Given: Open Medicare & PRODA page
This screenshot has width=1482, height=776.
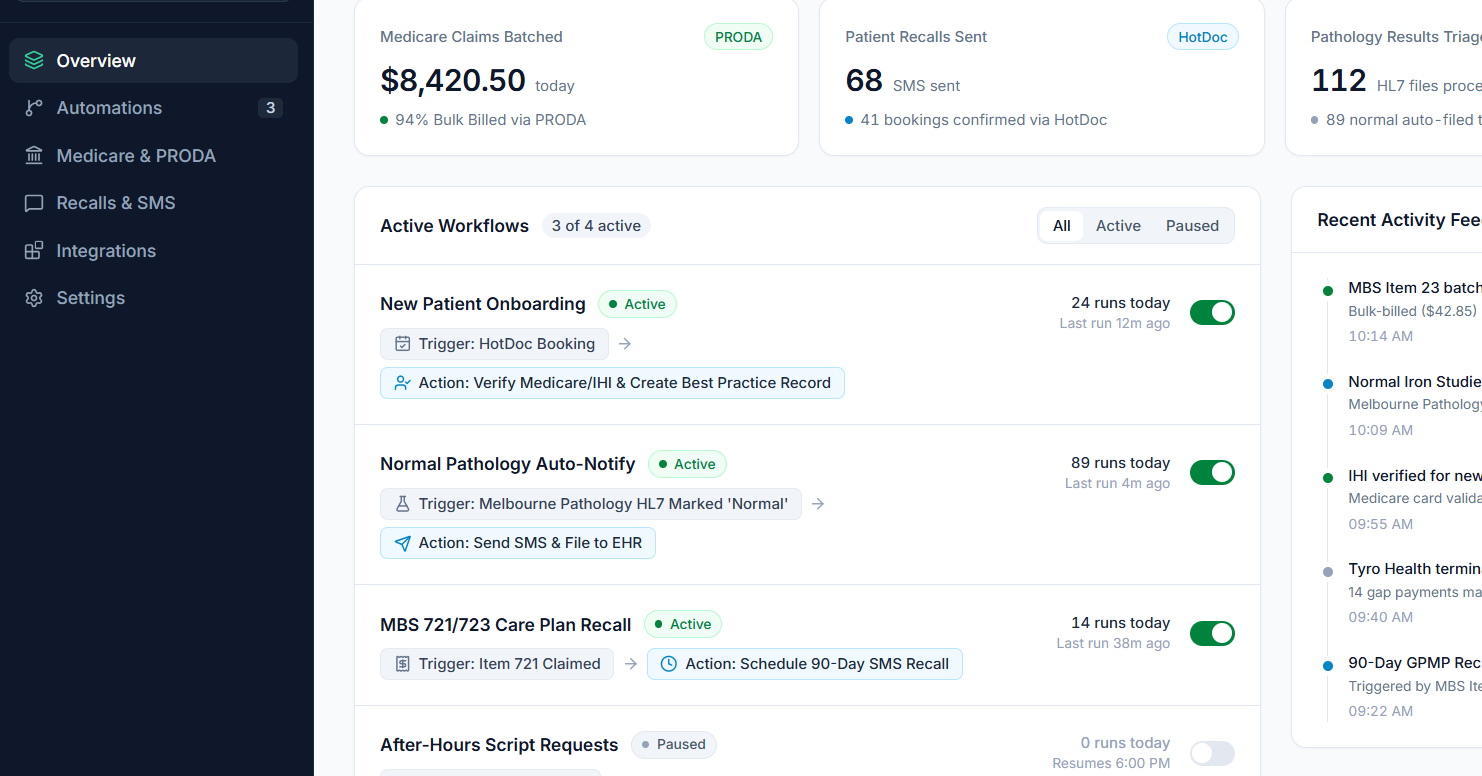Looking at the screenshot, I should (153, 156).
